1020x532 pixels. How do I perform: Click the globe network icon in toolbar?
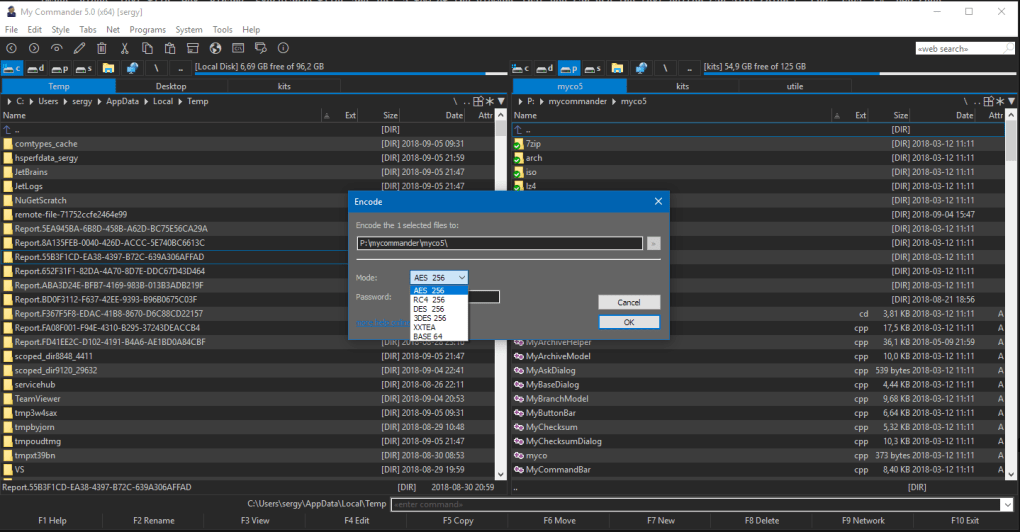214,48
